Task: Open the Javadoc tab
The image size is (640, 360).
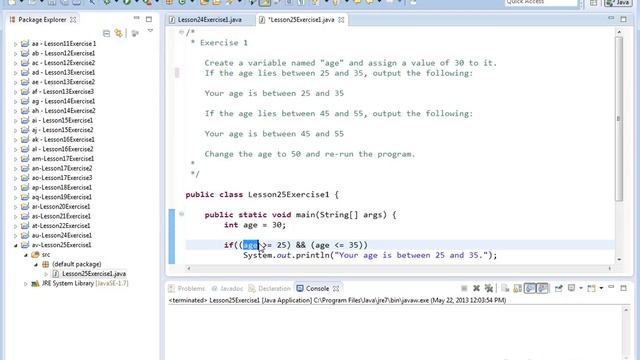Action: 227,288
